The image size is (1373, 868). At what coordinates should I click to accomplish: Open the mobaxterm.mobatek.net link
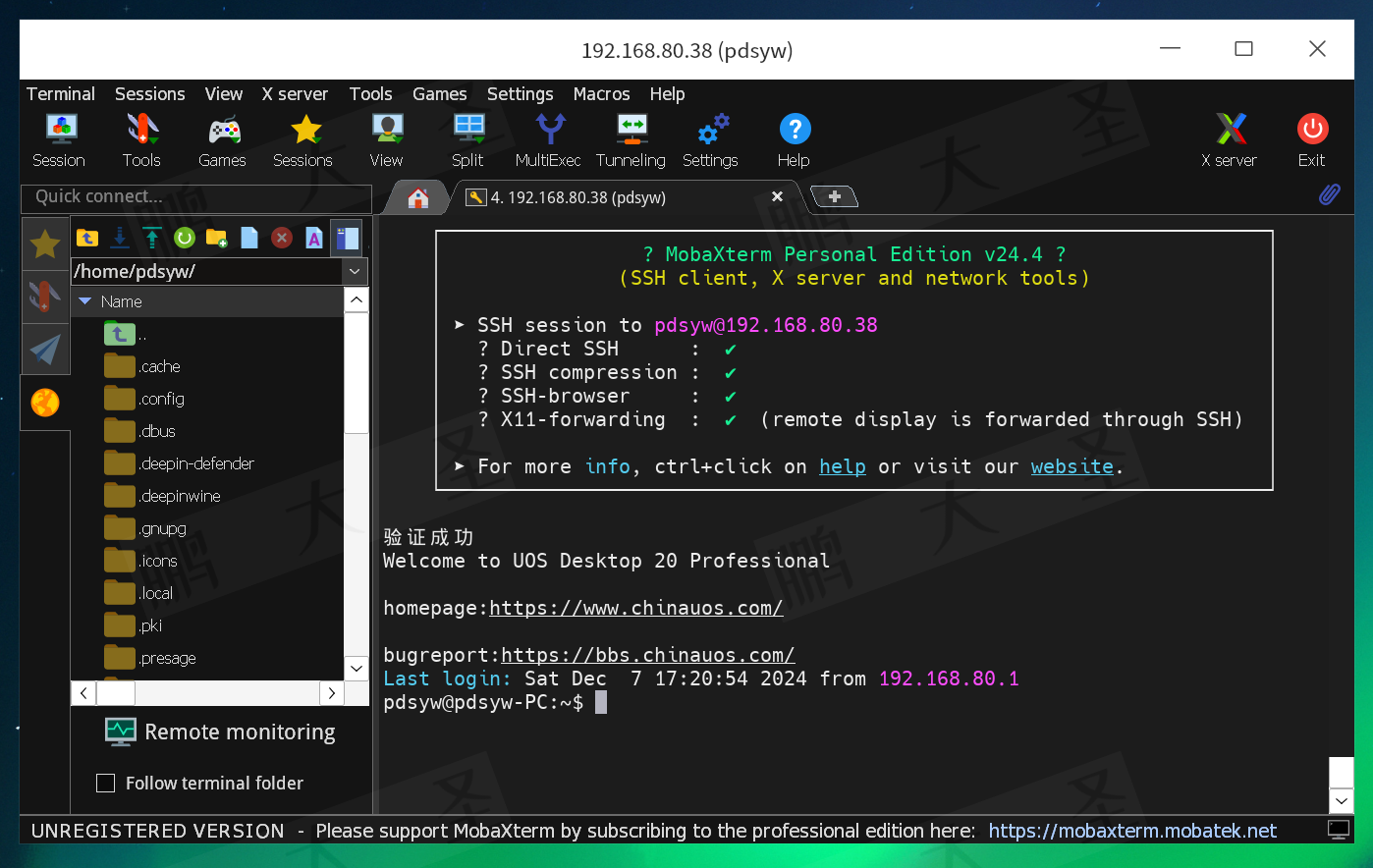[1132, 831]
